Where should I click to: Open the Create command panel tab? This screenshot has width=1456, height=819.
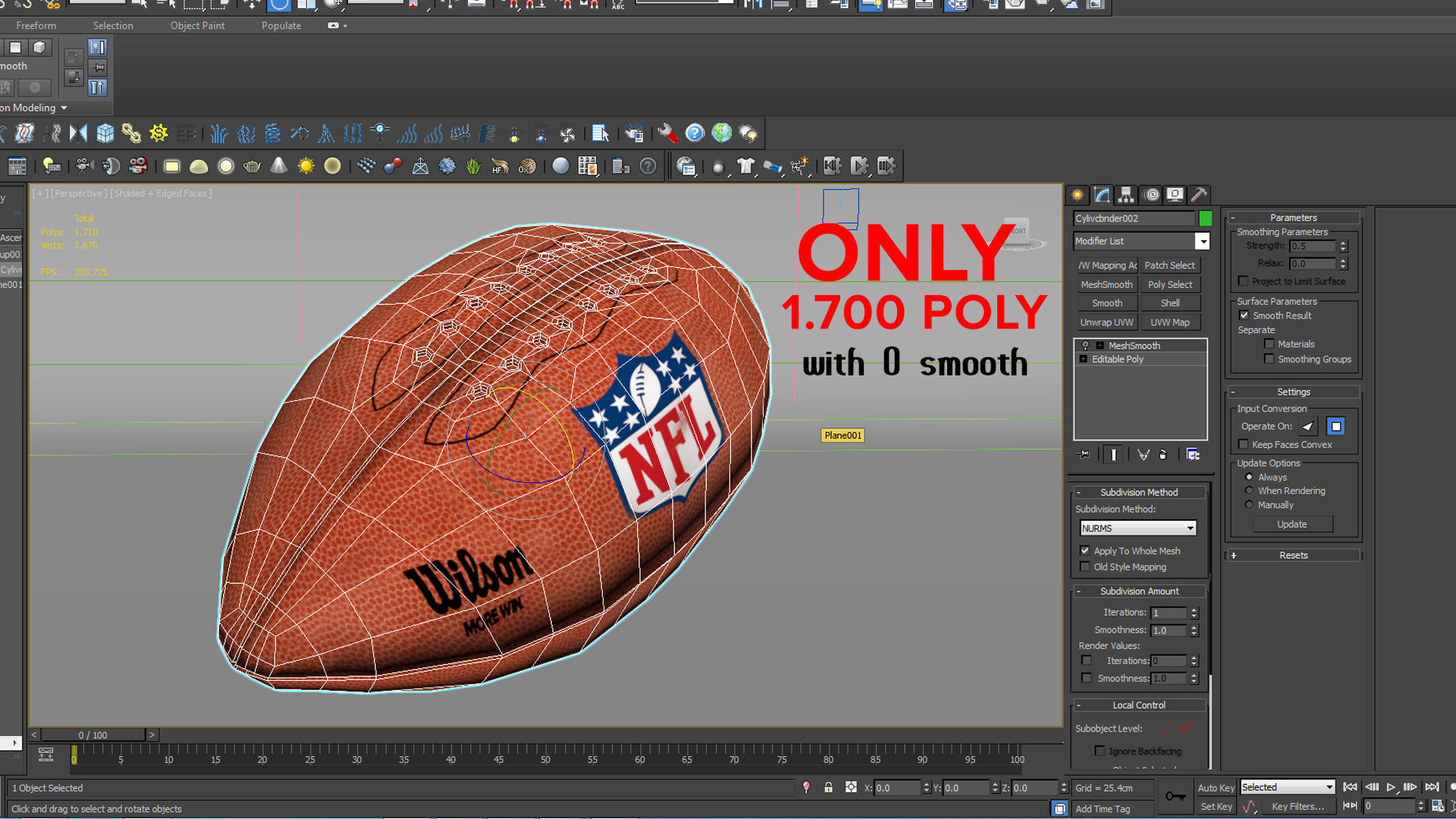click(1078, 195)
